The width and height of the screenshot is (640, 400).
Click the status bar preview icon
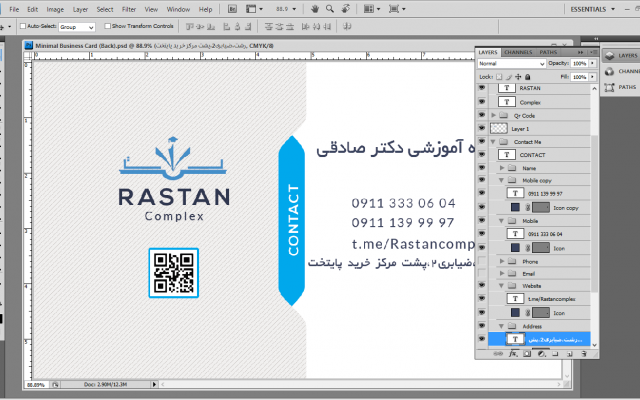[55, 384]
